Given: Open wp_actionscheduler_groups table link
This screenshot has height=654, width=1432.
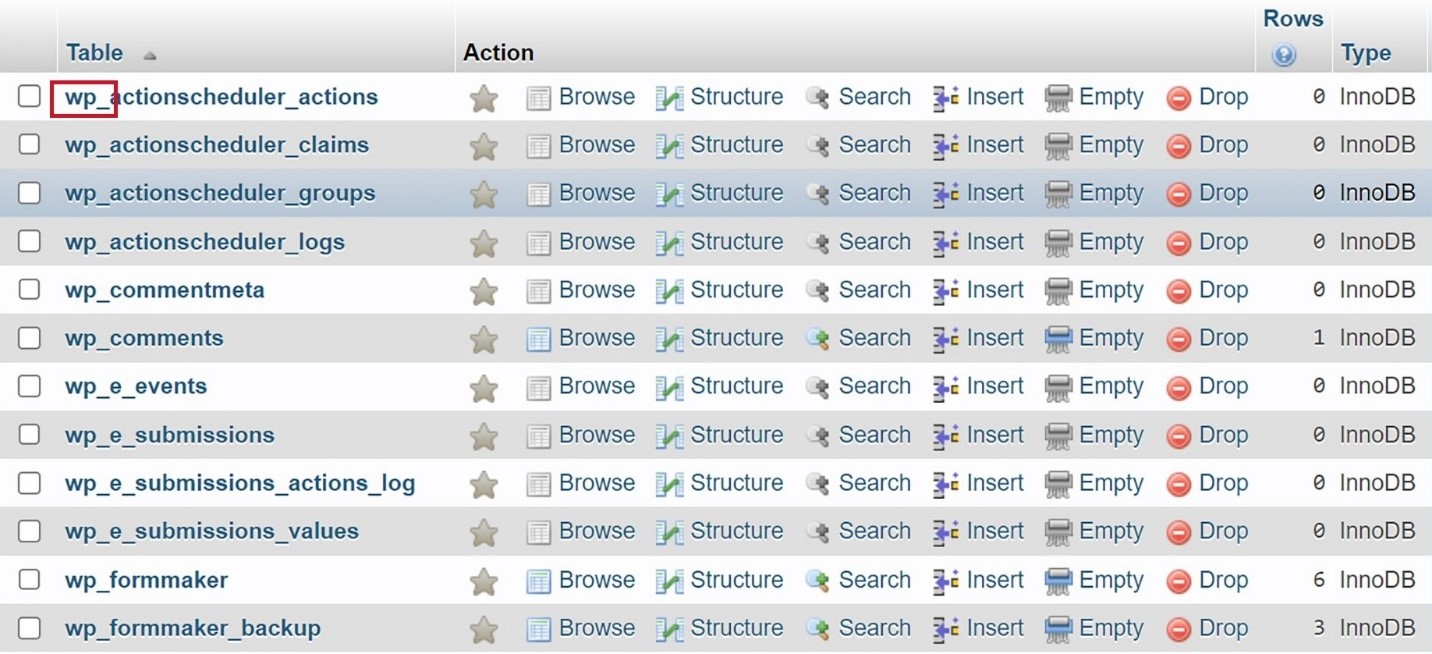Looking at the screenshot, I should (x=220, y=193).
